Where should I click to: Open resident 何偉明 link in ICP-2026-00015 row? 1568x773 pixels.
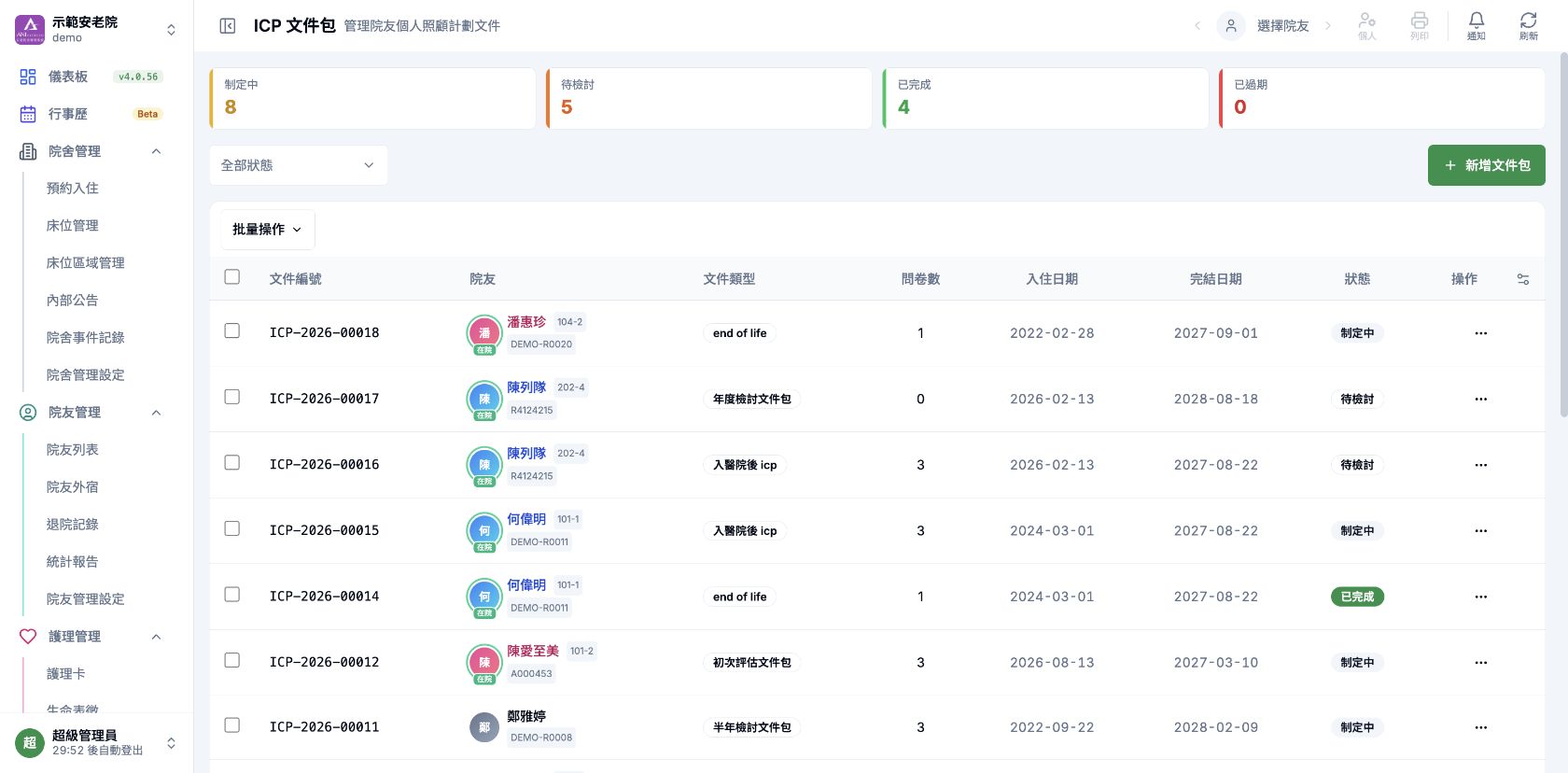pos(526,519)
